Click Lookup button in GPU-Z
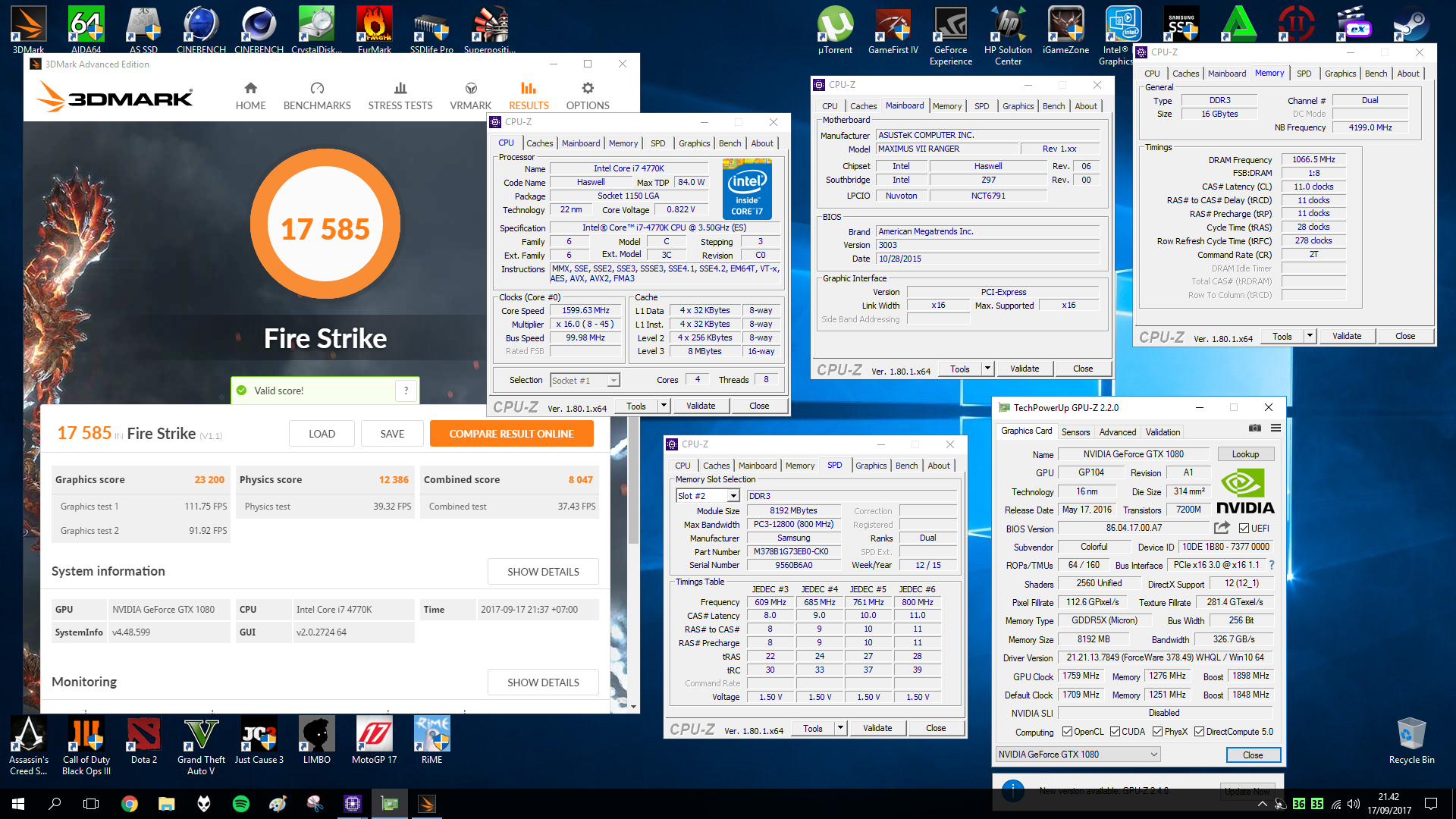This screenshot has width=1456, height=819. (1245, 454)
